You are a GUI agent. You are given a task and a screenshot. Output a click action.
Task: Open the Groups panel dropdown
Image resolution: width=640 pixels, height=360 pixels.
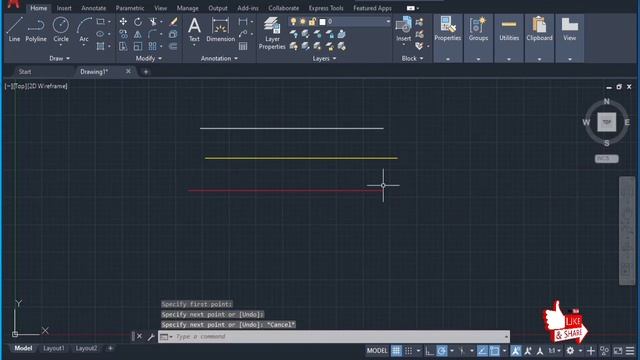pyautogui.click(x=478, y=59)
